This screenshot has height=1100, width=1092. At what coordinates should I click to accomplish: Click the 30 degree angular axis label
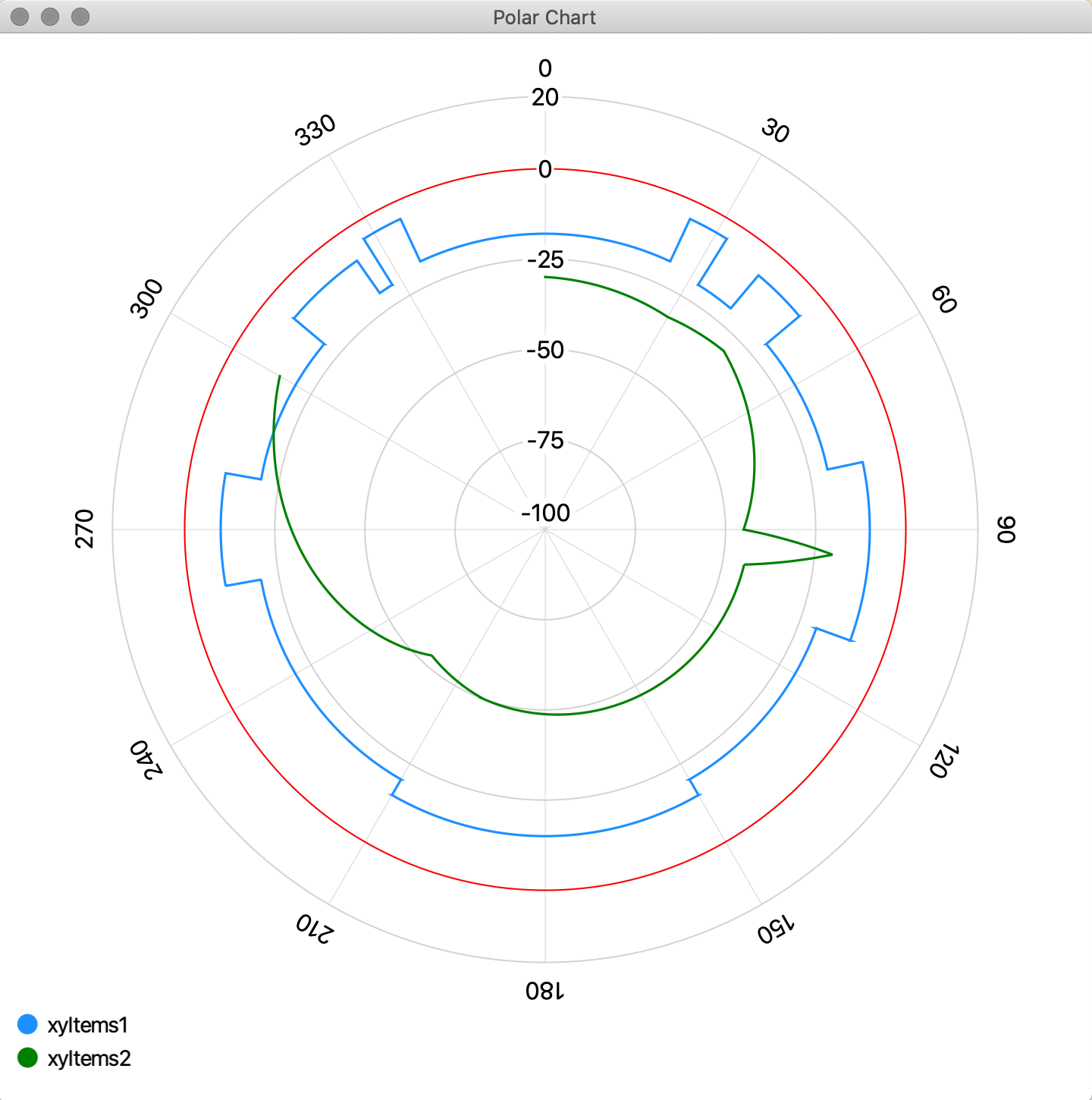coord(775,130)
